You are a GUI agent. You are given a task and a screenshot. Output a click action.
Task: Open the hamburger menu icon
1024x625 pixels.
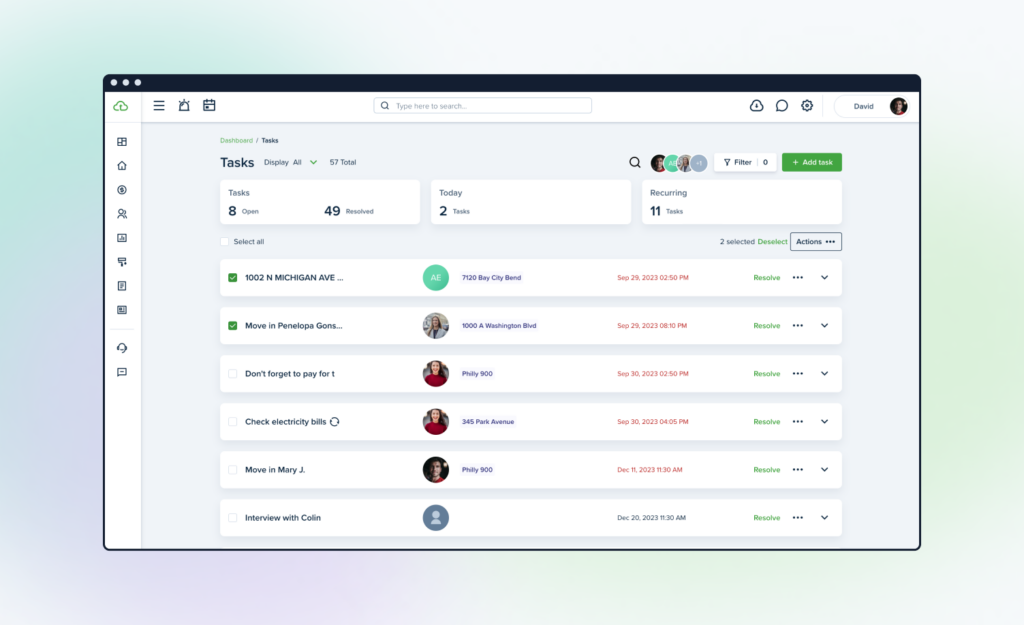(x=159, y=105)
